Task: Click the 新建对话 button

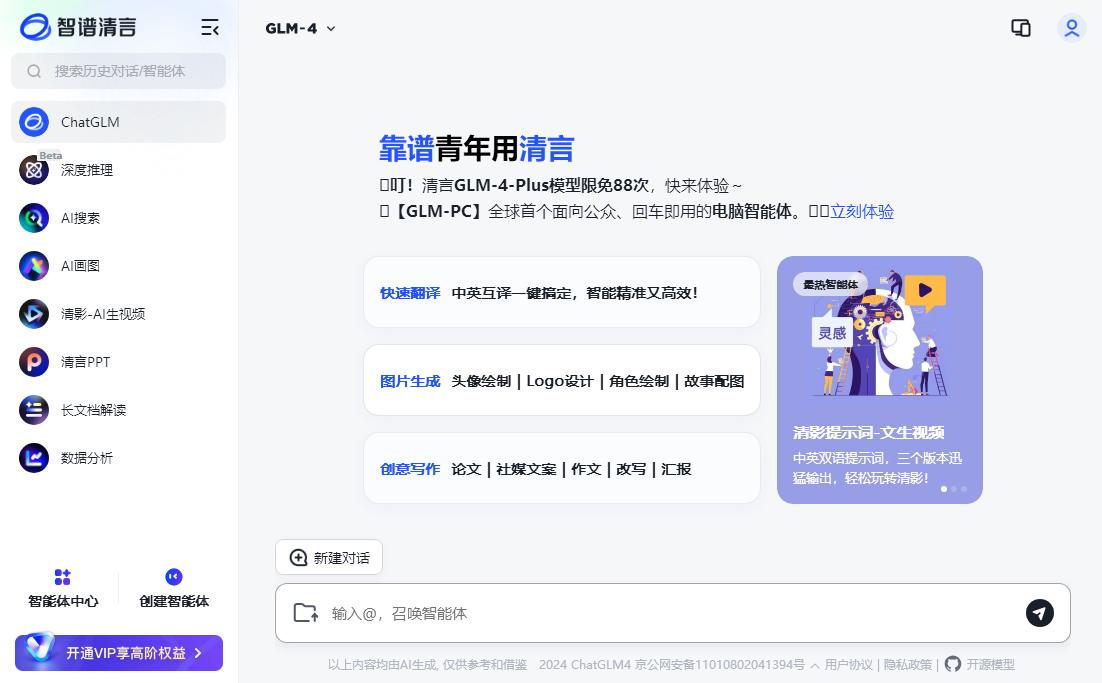Action: point(329,558)
